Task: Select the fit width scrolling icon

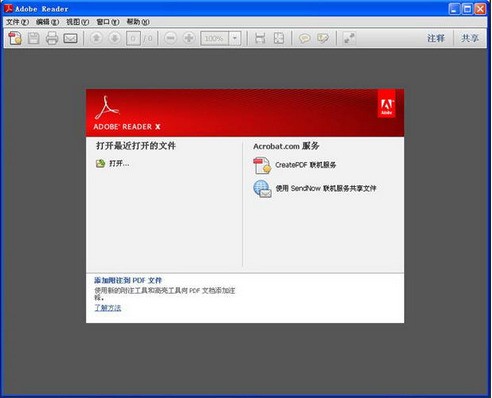Action: coord(260,38)
